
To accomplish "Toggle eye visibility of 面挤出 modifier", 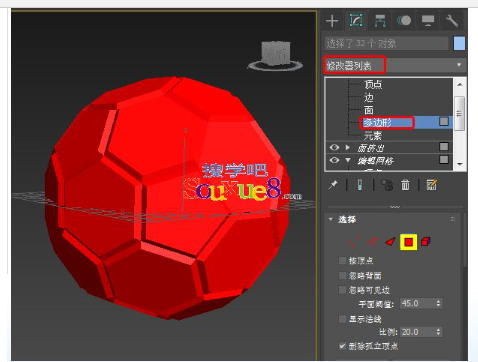I will [334, 147].
